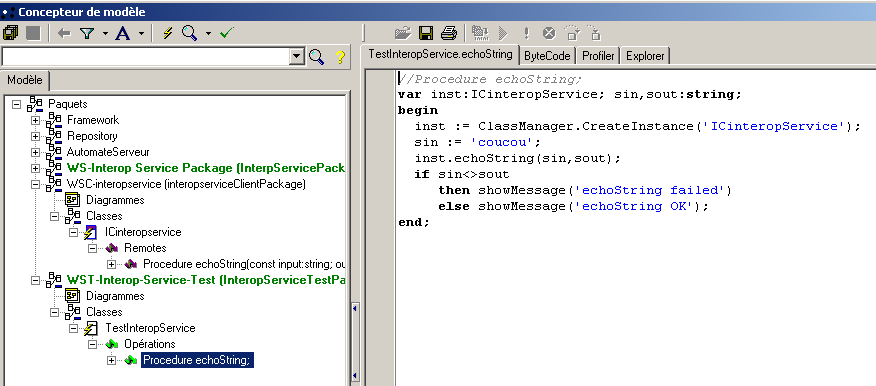
Task: Select WSC-interopservice (interopserviceClientPackage)
Action: point(186,184)
